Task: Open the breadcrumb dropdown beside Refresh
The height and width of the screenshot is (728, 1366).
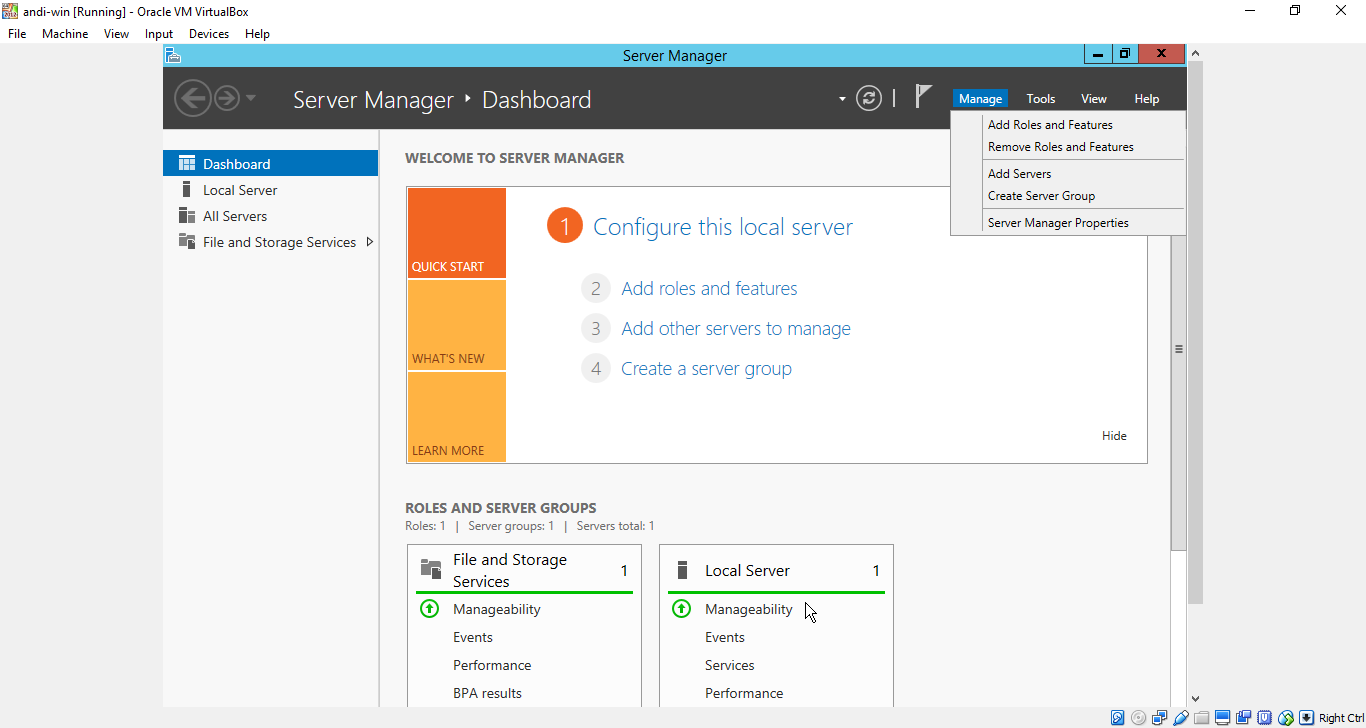Action: tap(842, 99)
